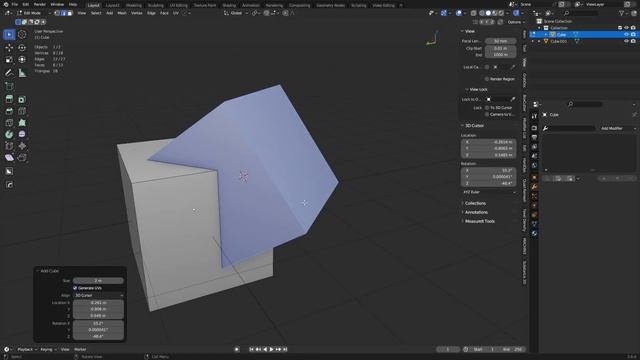Image resolution: width=640 pixels, height=360 pixels.
Task: Switch to the Shading workspace tab
Action: (229, 5)
